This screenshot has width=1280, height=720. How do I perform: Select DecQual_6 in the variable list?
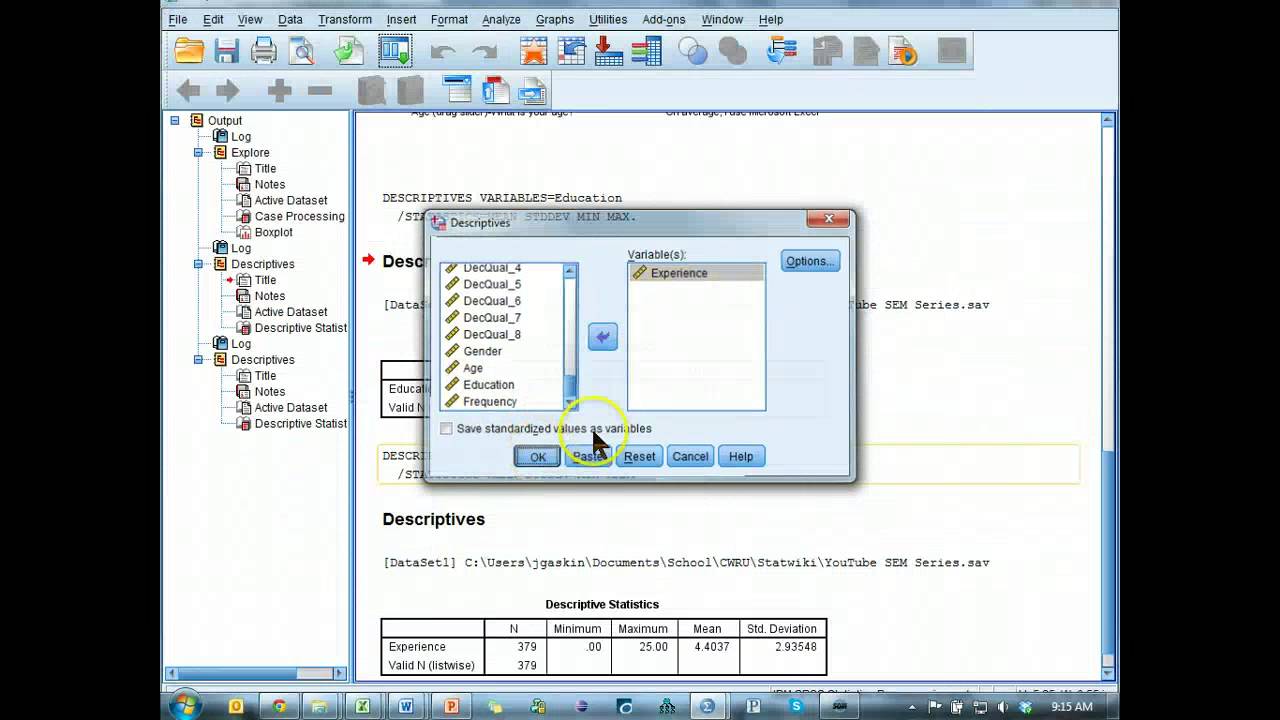[492, 301]
